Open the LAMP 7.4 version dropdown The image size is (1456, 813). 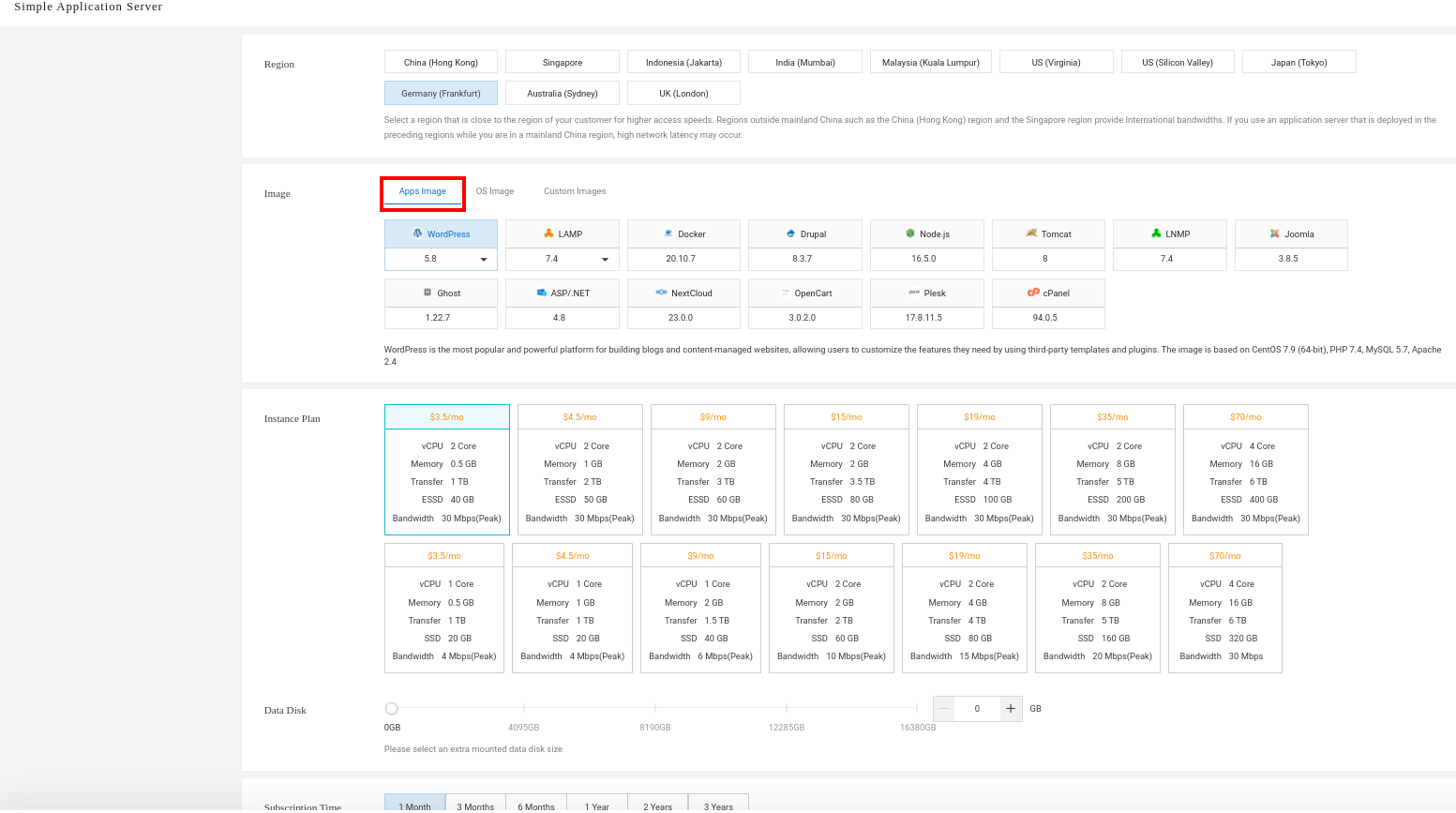(x=563, y=259)
